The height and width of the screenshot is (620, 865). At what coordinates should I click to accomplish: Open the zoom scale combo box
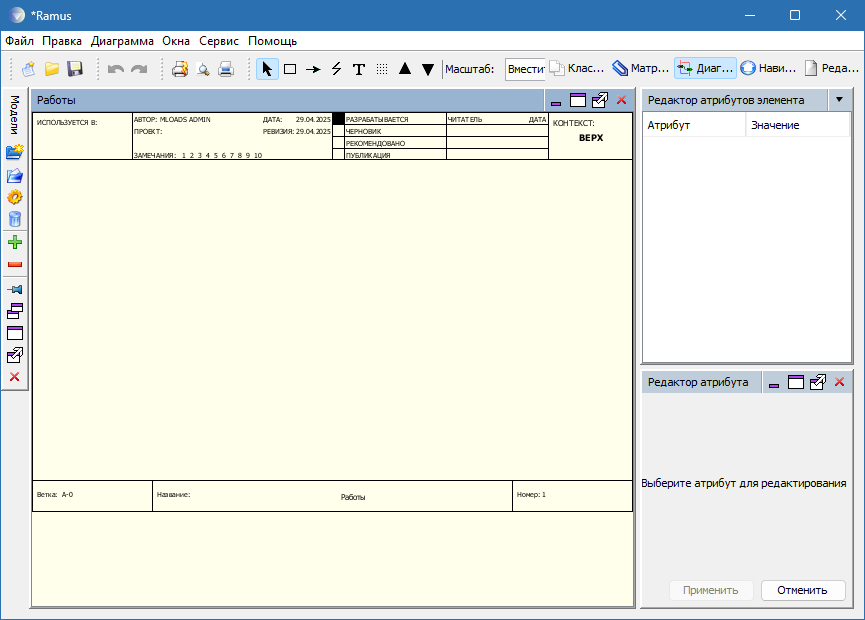tap(525, 69)
